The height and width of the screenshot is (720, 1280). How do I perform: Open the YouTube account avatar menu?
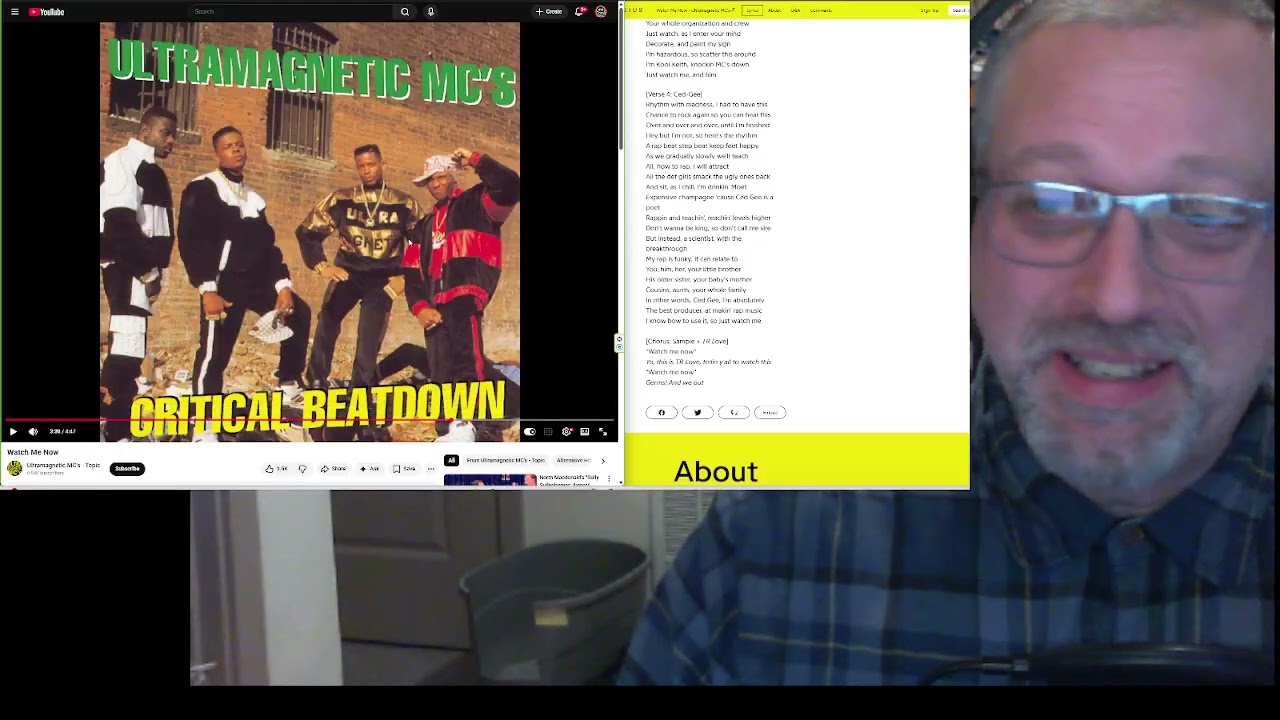[x=601, y=12]
